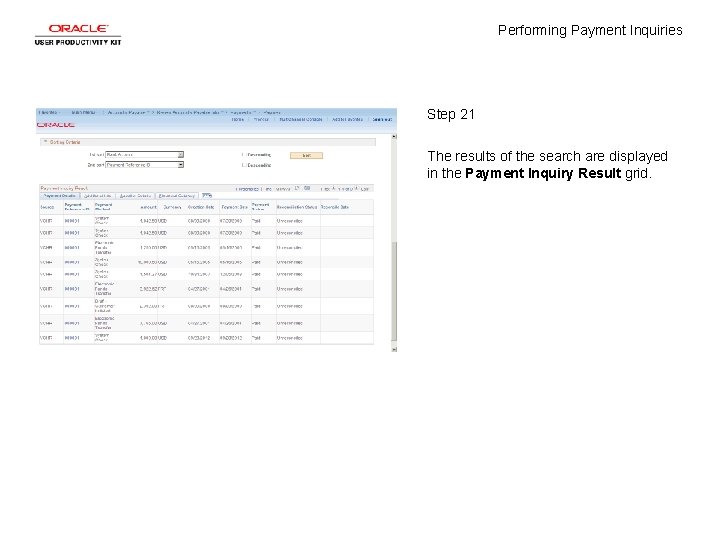Click Personalize in result grid header
The height and width of the screenshot is (540, 720).
[247, 189]
